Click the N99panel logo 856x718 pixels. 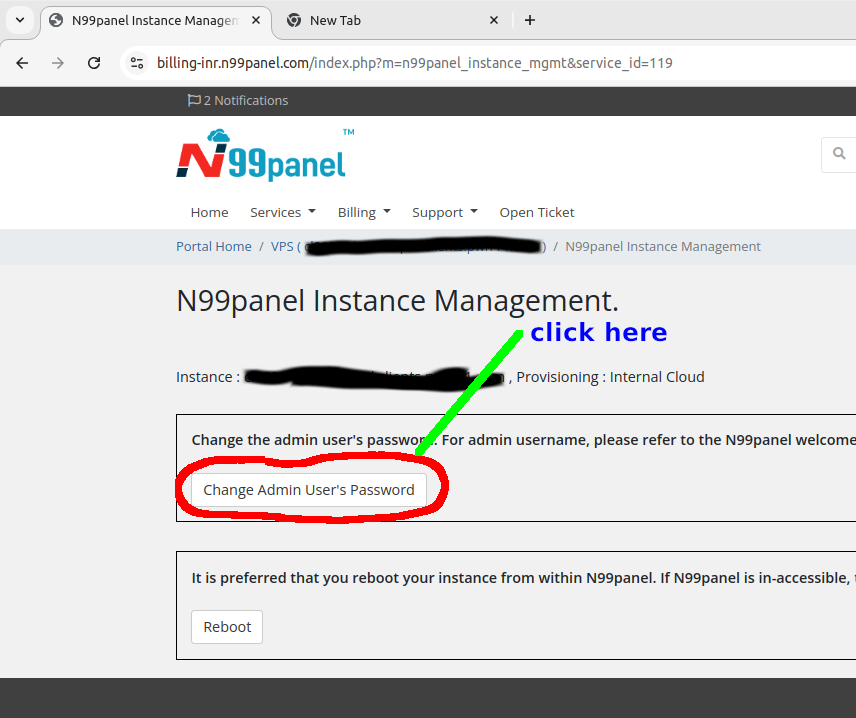coord(262,156)
